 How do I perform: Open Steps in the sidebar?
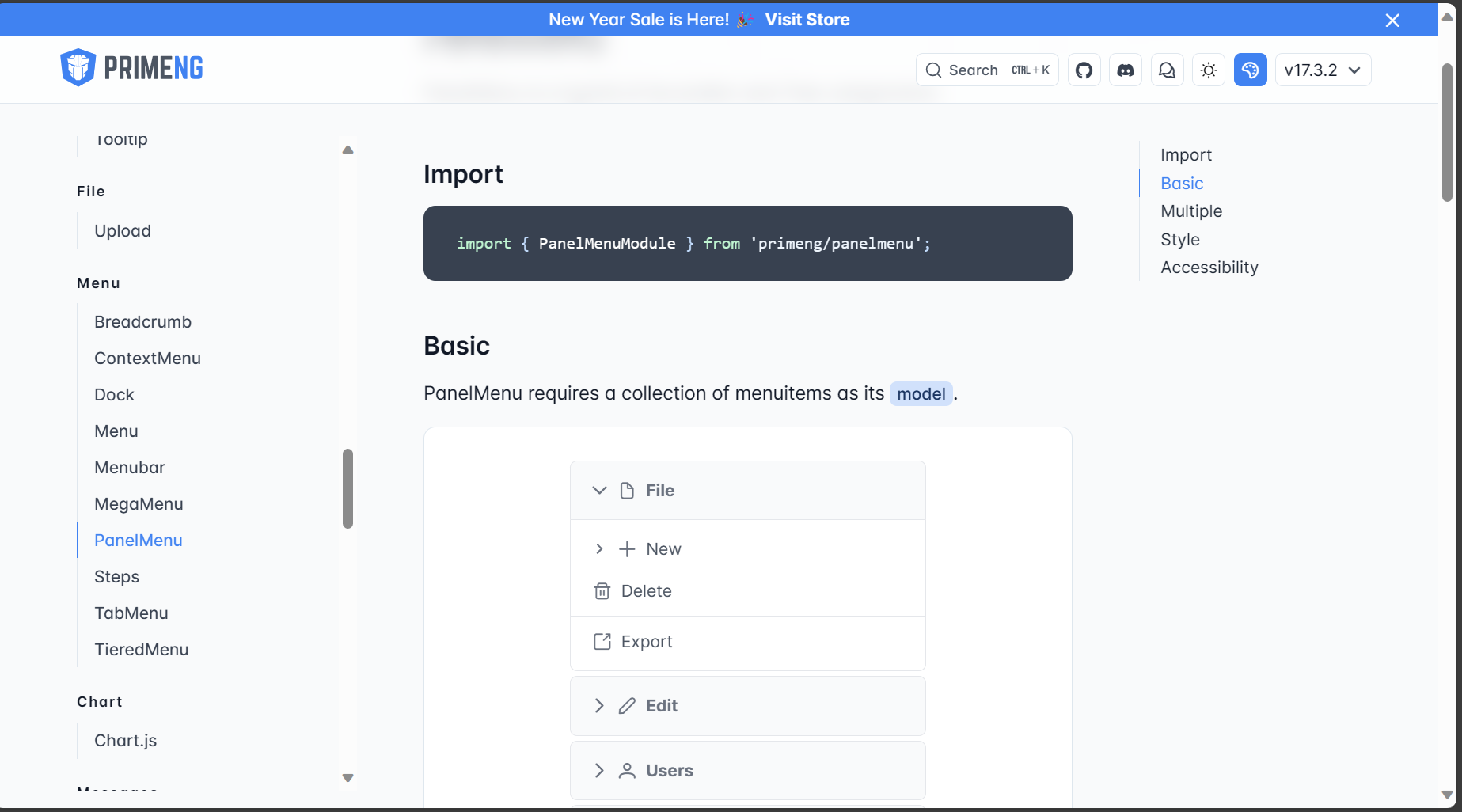click(116, 577)
